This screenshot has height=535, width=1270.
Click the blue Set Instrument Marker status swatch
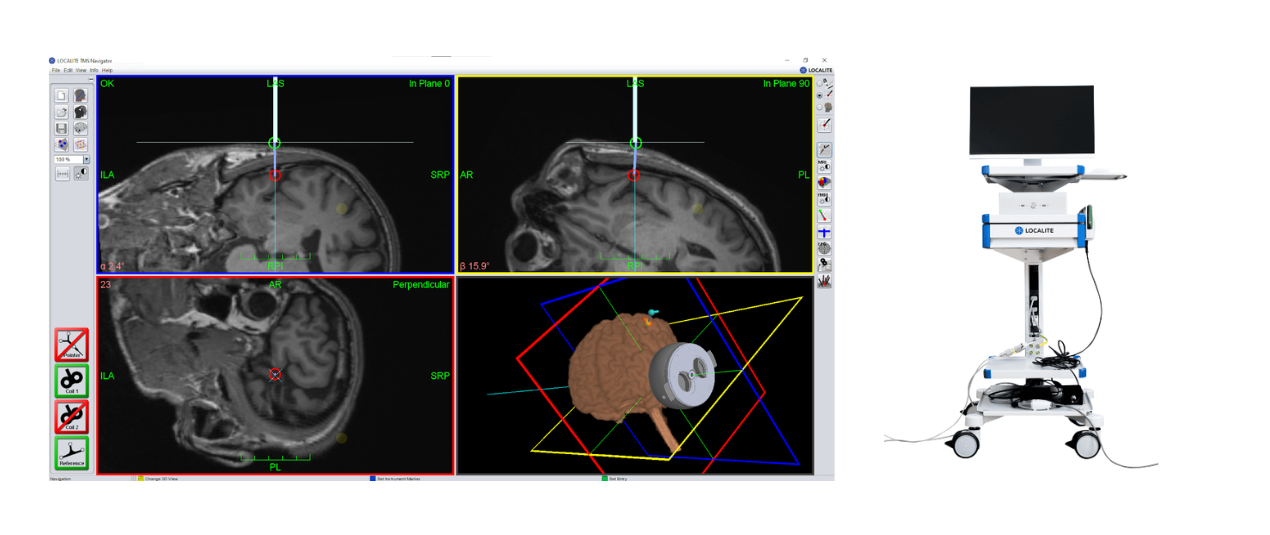pos(373,479)
